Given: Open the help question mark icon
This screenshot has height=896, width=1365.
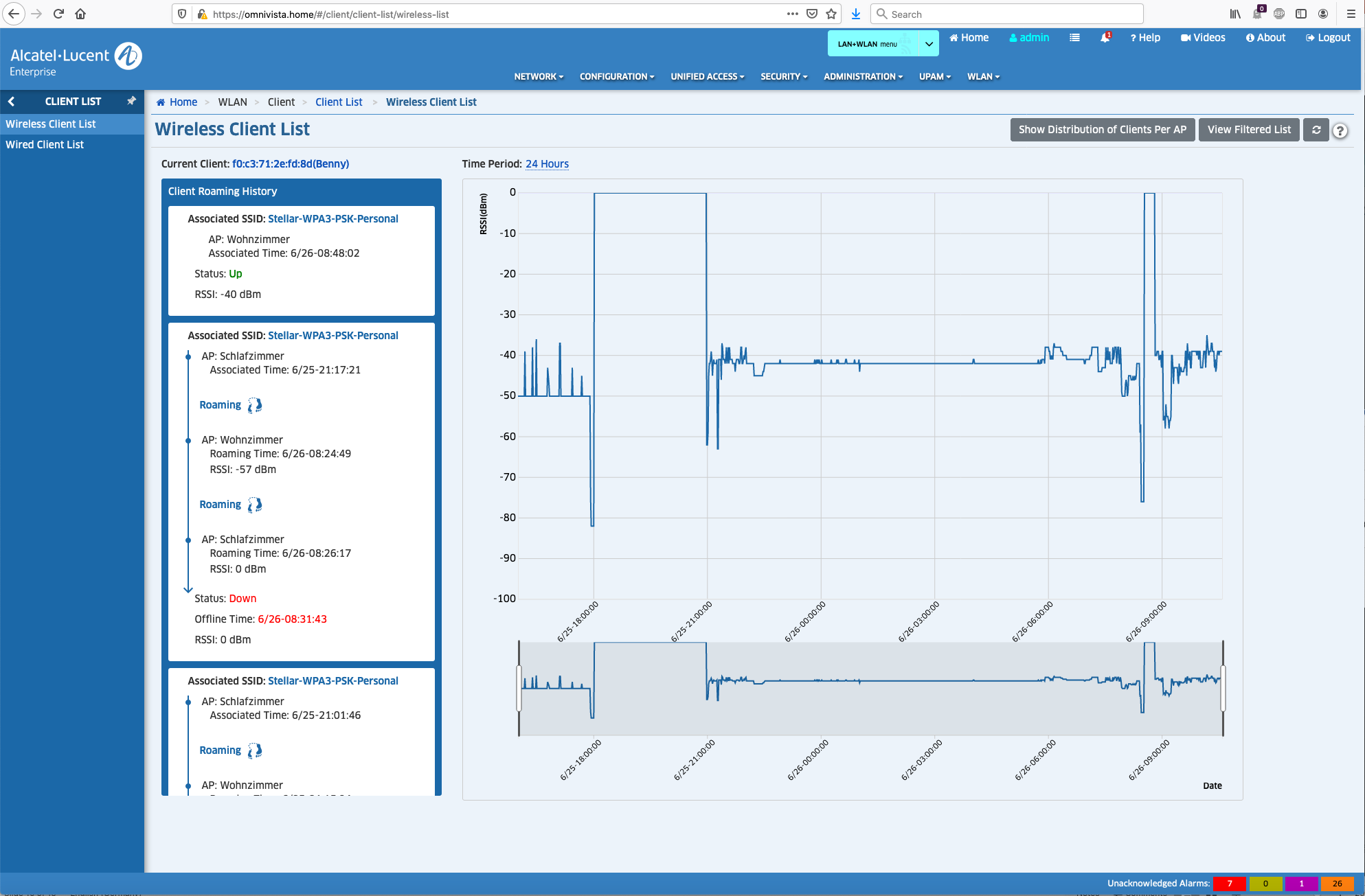Looking at the screenshot, I should coord(1340,130).
